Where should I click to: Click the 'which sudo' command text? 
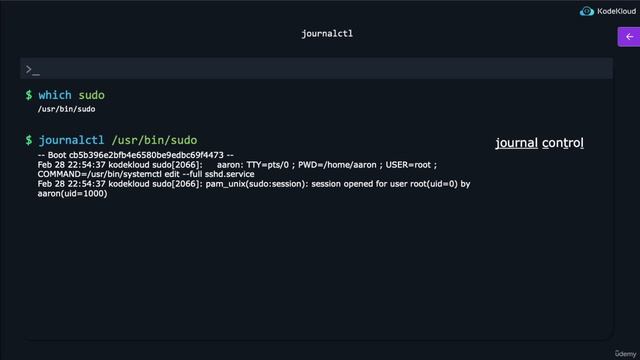pos(71,95)
